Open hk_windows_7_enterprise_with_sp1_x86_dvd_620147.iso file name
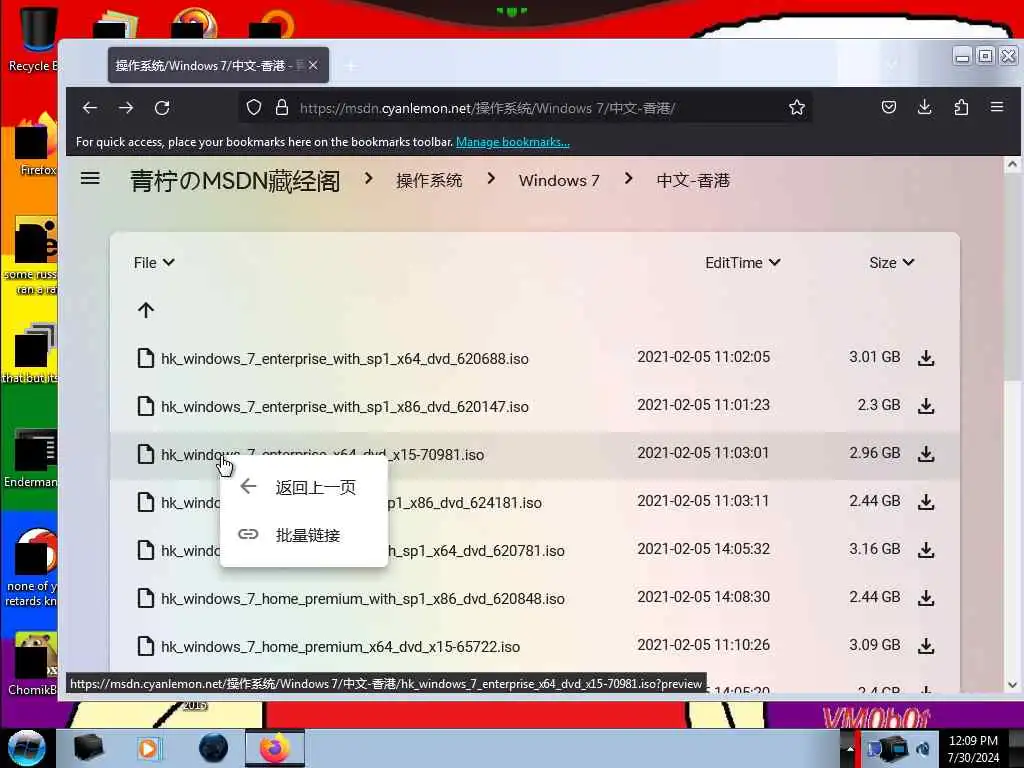 coord(345,407)
